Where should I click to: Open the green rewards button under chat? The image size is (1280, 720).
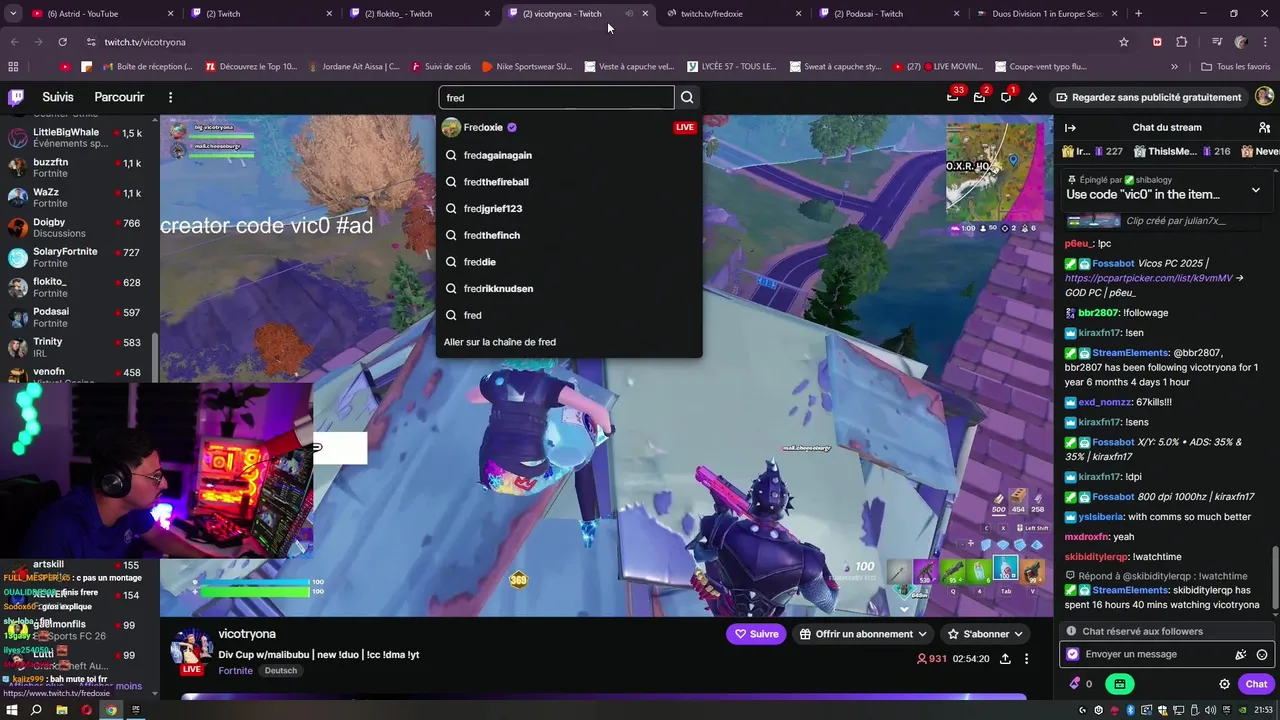pos(1119,684)
